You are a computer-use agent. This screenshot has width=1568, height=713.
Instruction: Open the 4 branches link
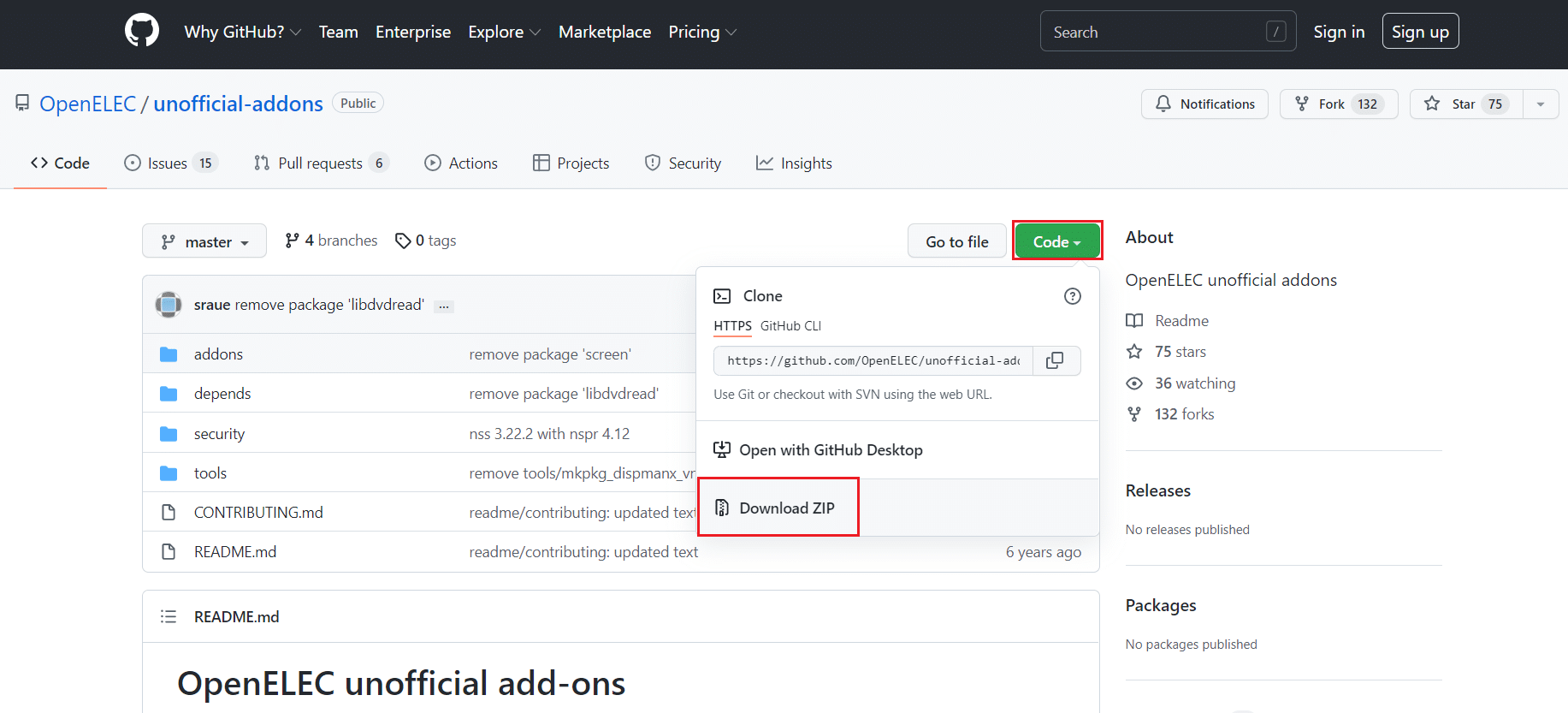(x=331, y=241)
